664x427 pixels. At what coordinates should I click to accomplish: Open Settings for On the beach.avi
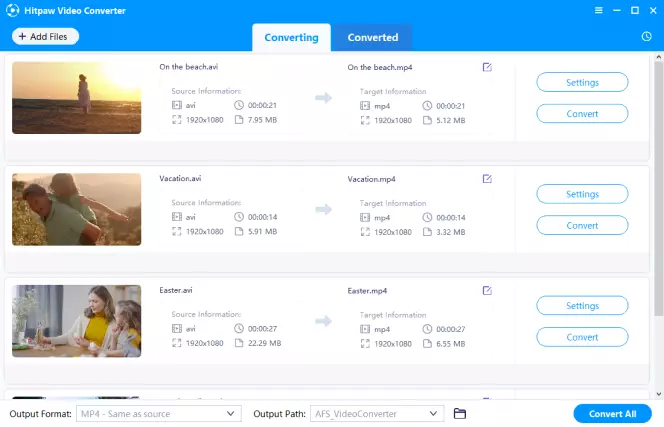tap(582, 82)
